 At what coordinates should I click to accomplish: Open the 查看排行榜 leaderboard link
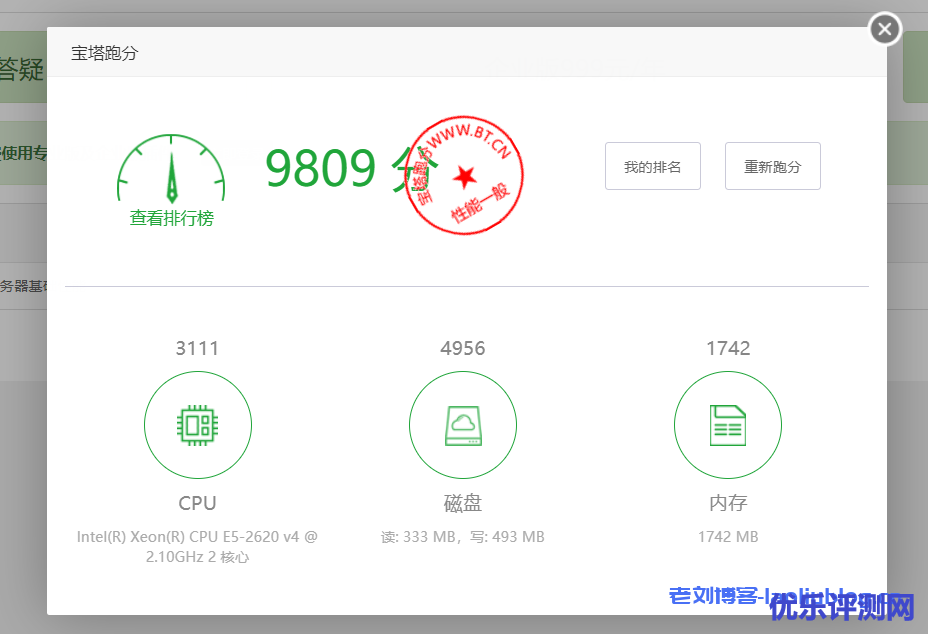172,218
